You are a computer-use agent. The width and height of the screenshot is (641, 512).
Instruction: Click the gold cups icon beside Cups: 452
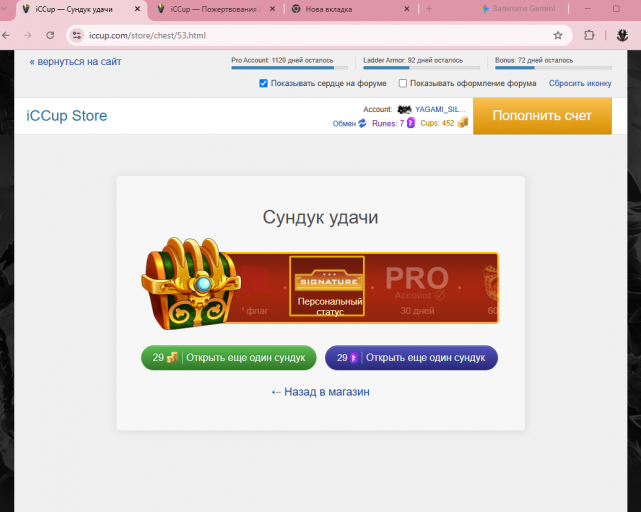tap(462, 122)
